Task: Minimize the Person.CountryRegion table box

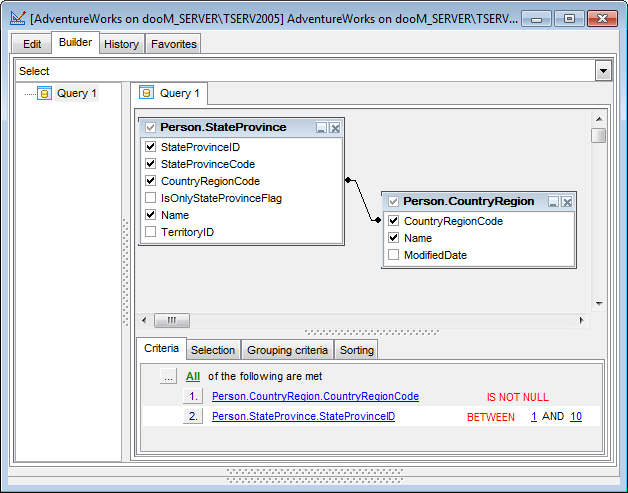Action: point(553,202)
